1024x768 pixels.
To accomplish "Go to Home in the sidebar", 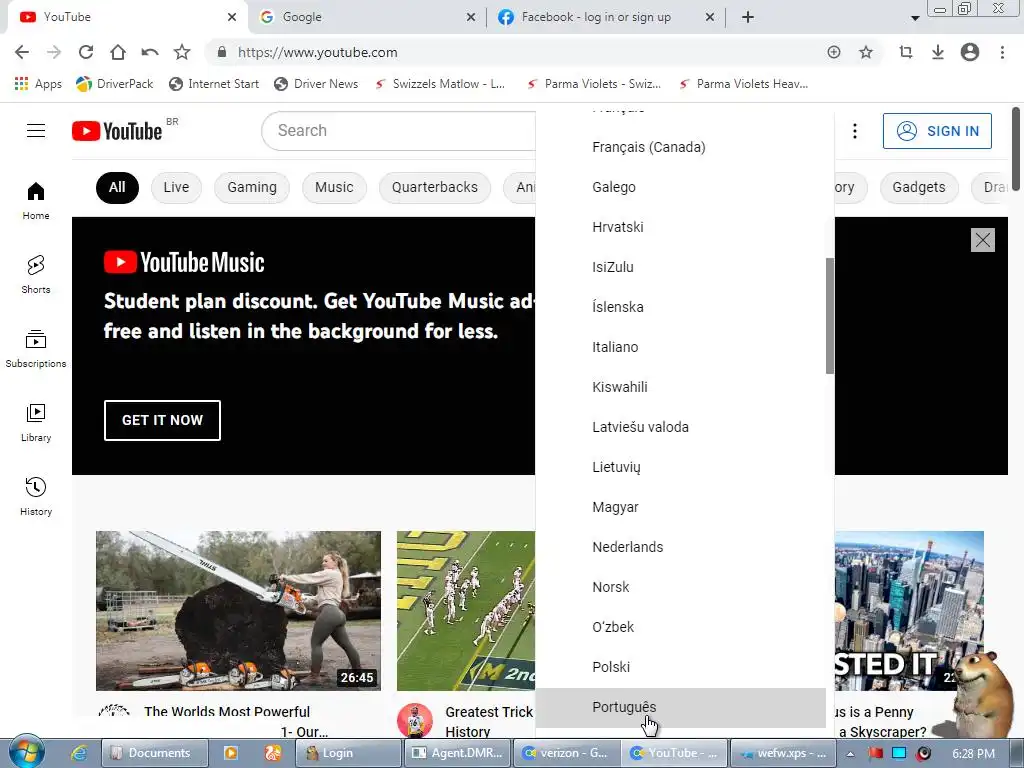I will [36, 200].
